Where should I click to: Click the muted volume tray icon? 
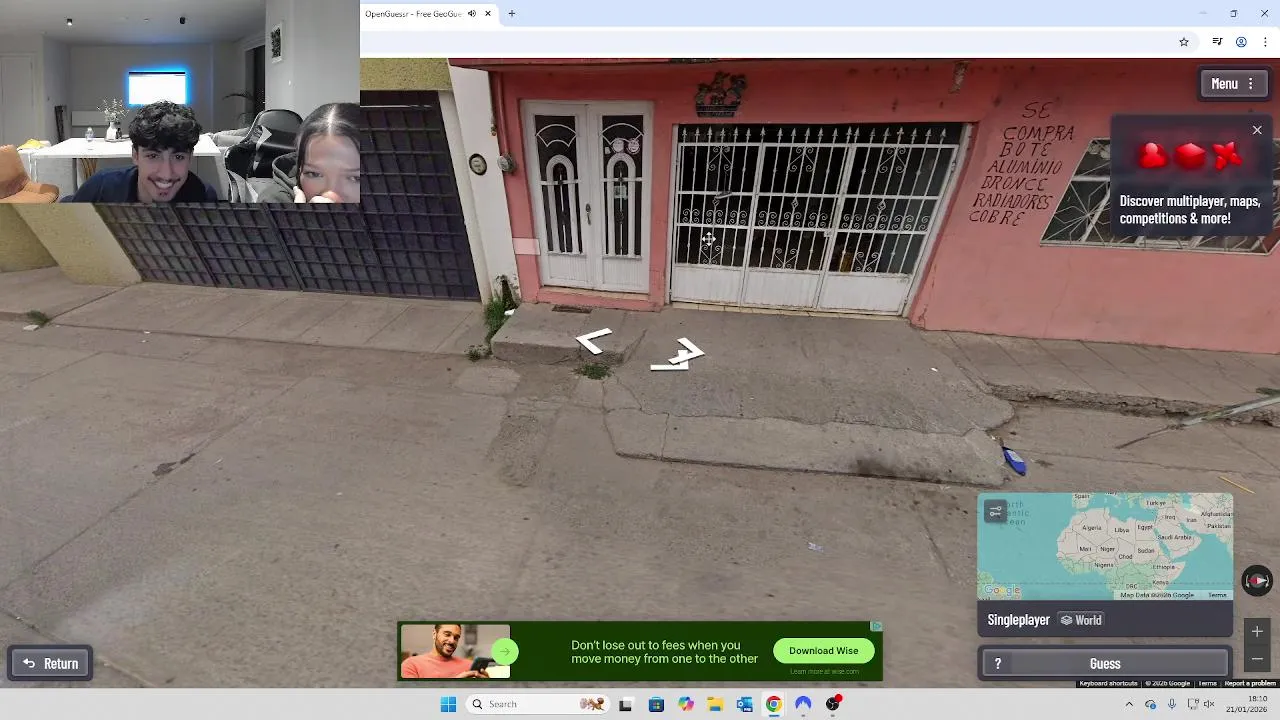(x=1209, y=704)
